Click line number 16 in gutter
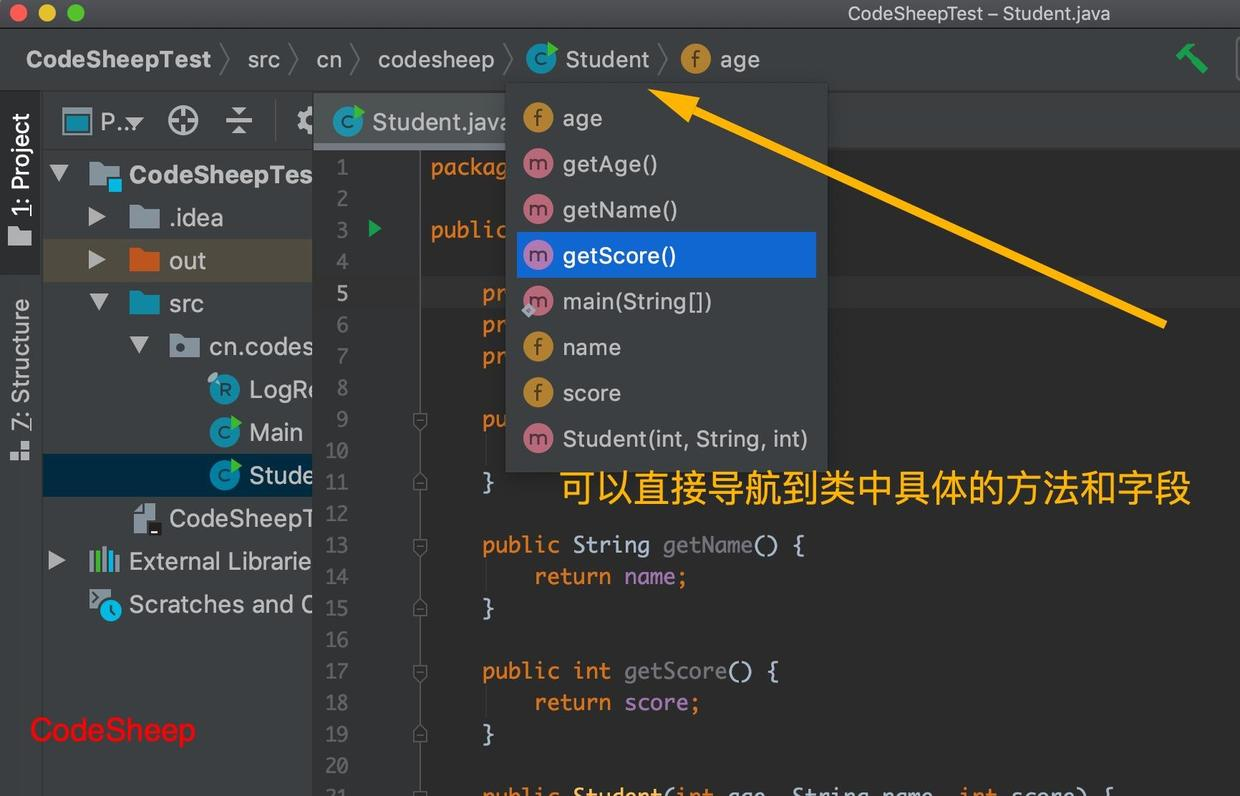Viewport: 1240px width, 796px height. 337,639
